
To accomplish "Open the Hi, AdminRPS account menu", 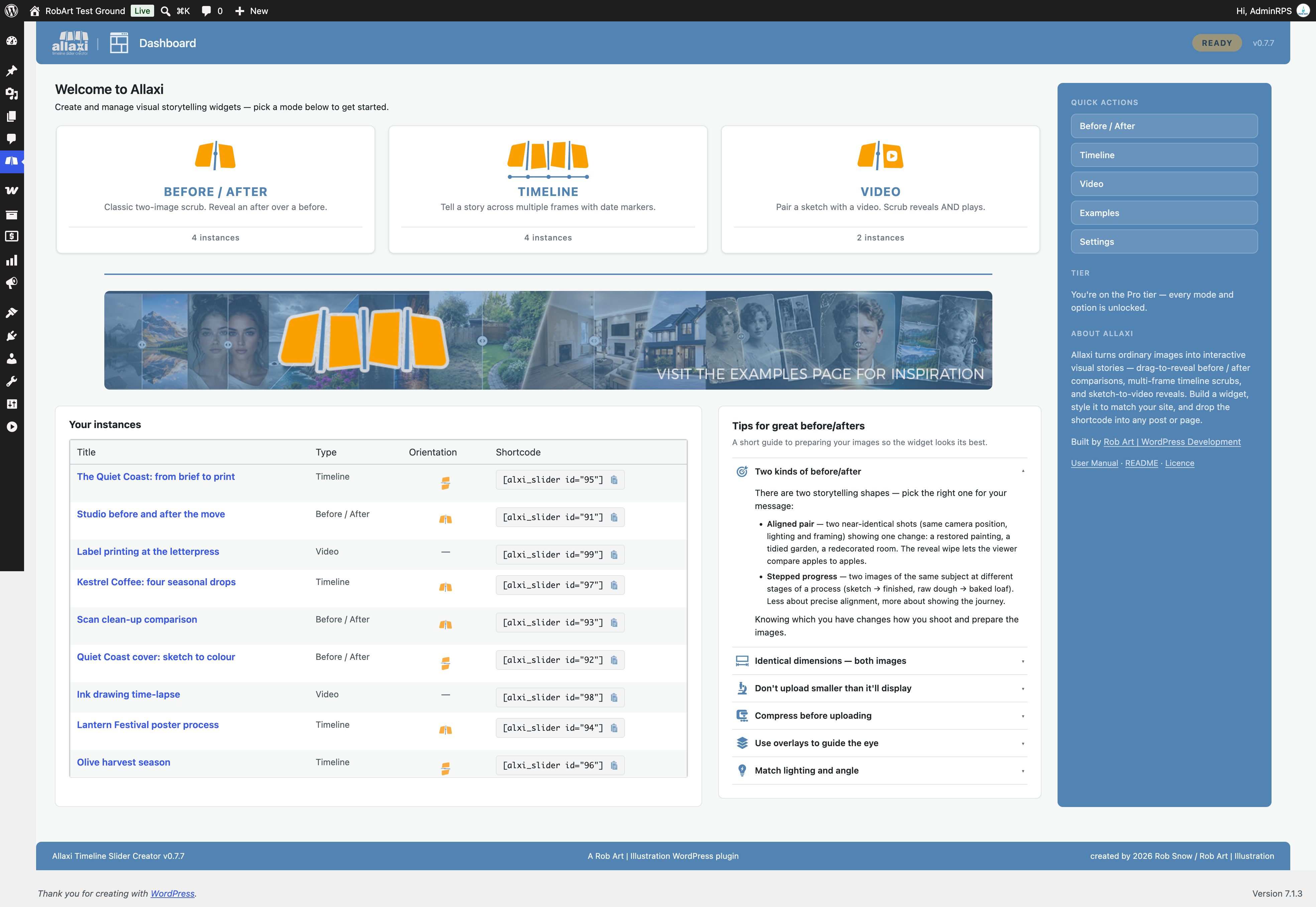I will [1272, 11].
